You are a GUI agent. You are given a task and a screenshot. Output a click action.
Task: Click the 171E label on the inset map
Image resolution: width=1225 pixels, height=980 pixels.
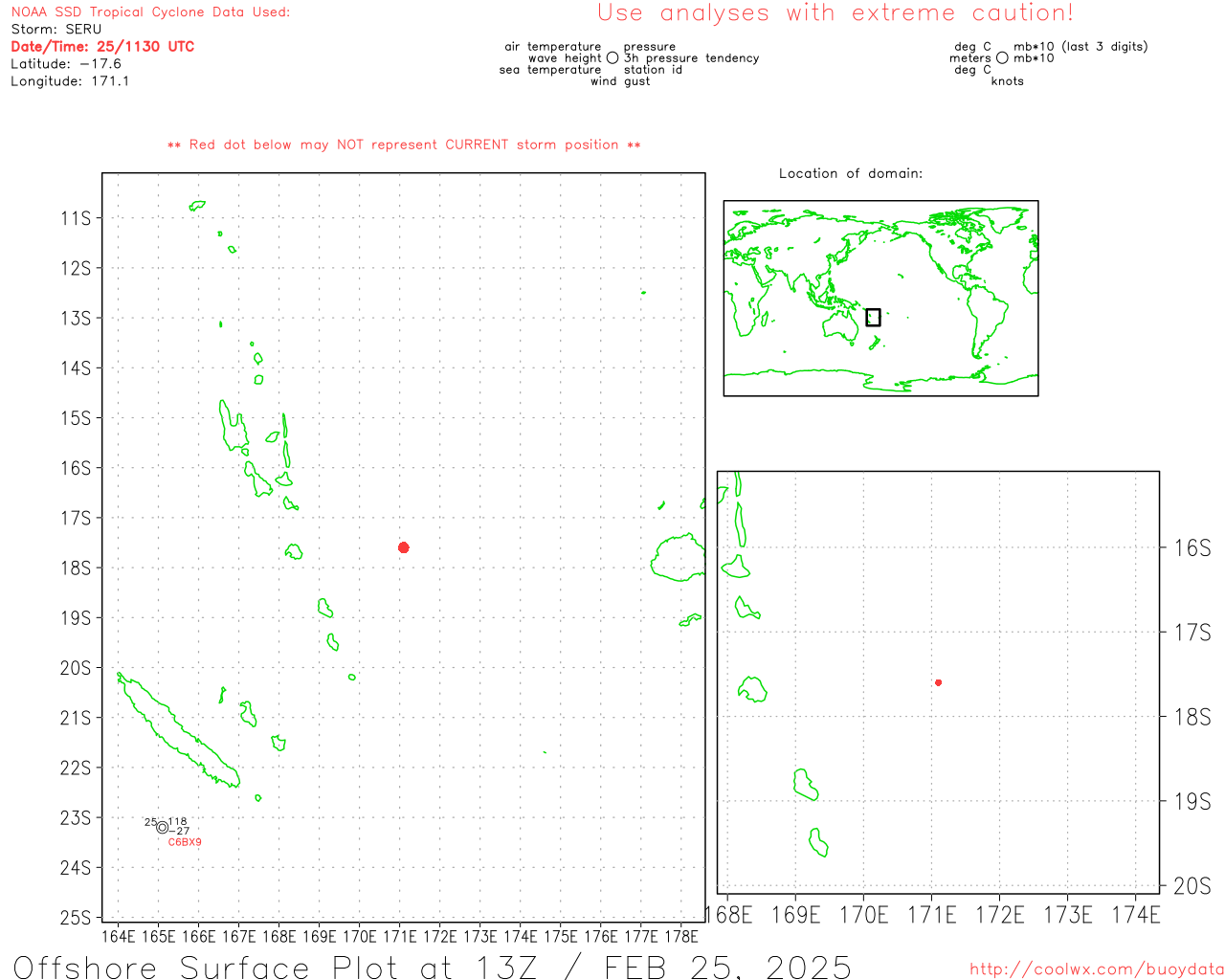pos(932,915)
